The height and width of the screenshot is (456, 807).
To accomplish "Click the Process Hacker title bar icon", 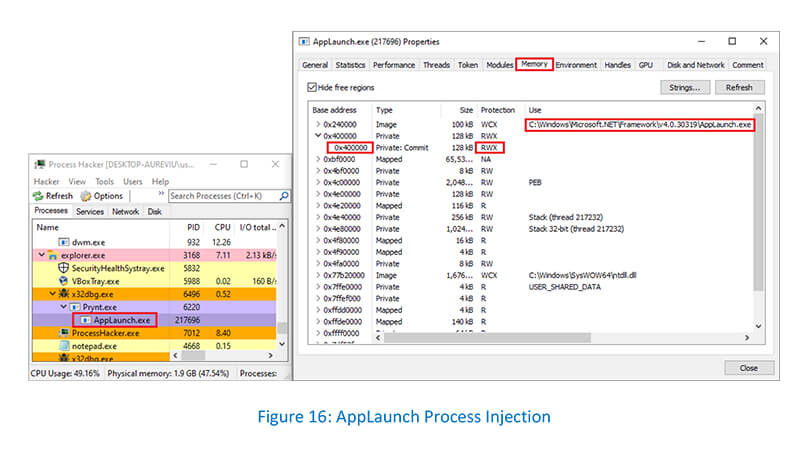I will pos(40,164).
